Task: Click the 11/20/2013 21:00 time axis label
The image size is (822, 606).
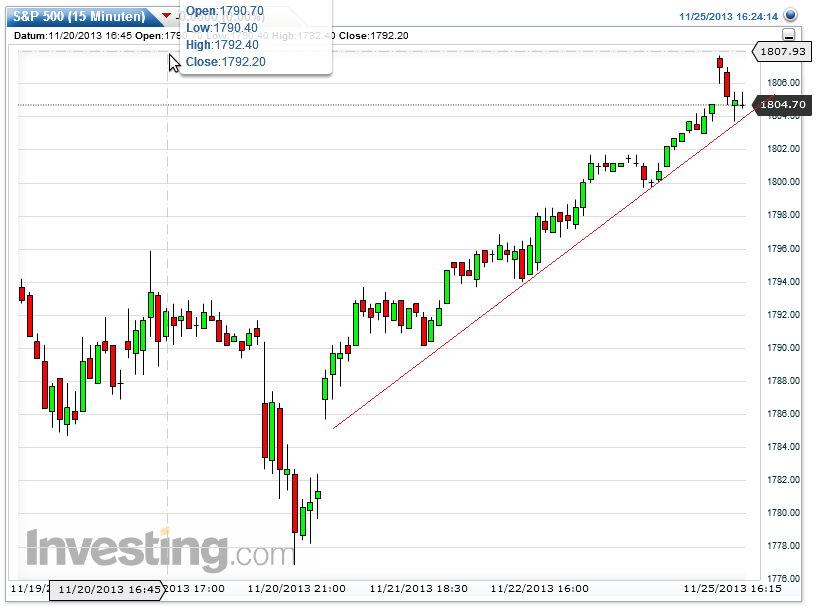Action: (x=296, y=589)
